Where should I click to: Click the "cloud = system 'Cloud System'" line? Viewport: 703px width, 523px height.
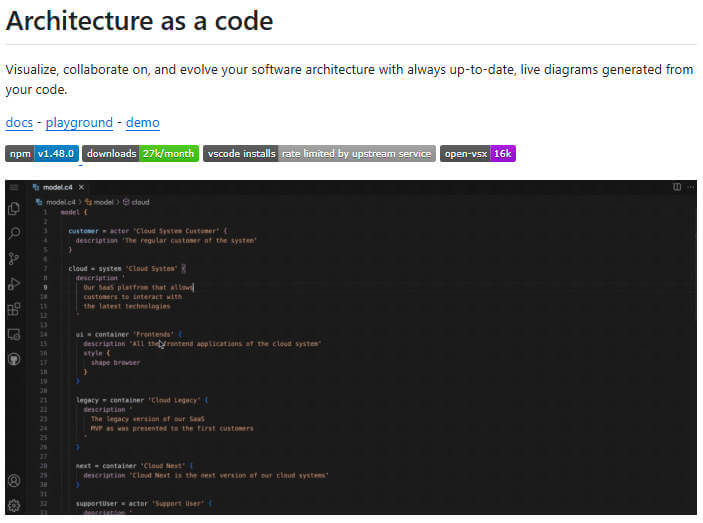coord(127,268)
